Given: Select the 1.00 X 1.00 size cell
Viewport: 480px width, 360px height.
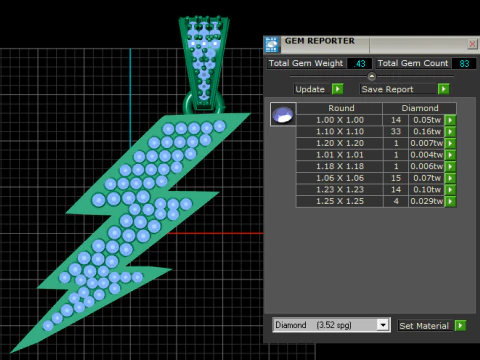Looking at the screenshot, I should 340,120.
